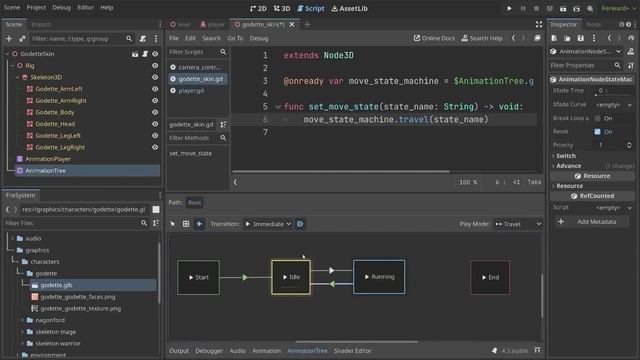Choose select and move nodes tool
The height and width of the screenshot is (360, 640).
(x=173, y=224)
